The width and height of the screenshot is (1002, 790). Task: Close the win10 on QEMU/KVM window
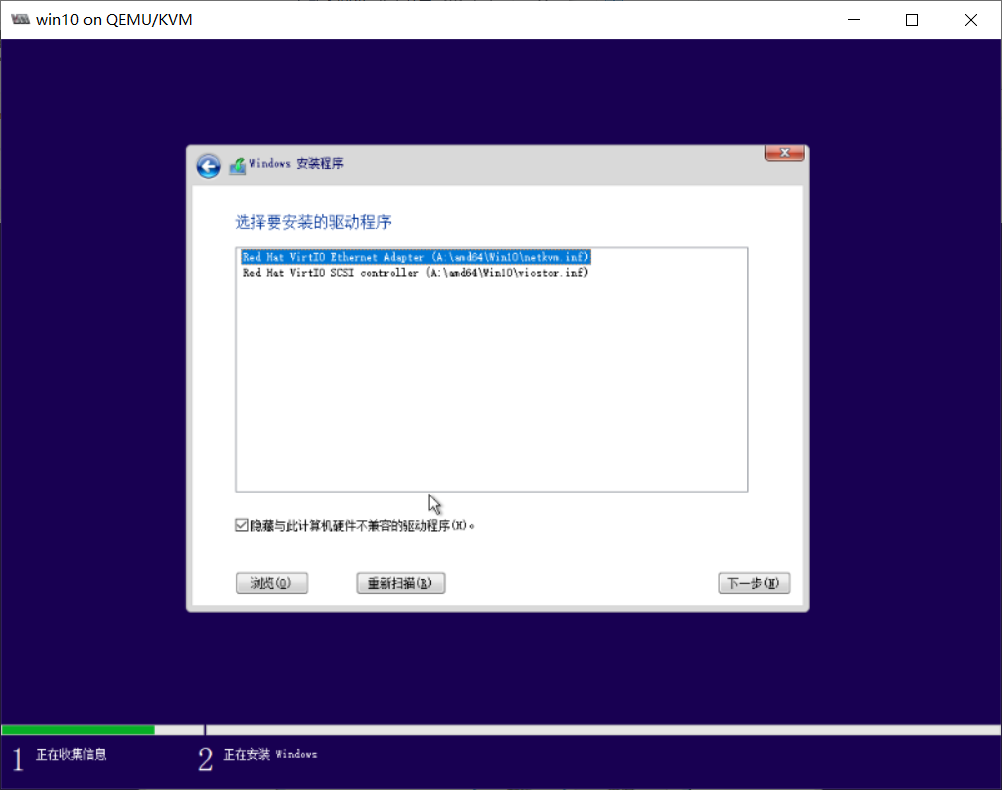pyautogui.click(x=971, y=20)
